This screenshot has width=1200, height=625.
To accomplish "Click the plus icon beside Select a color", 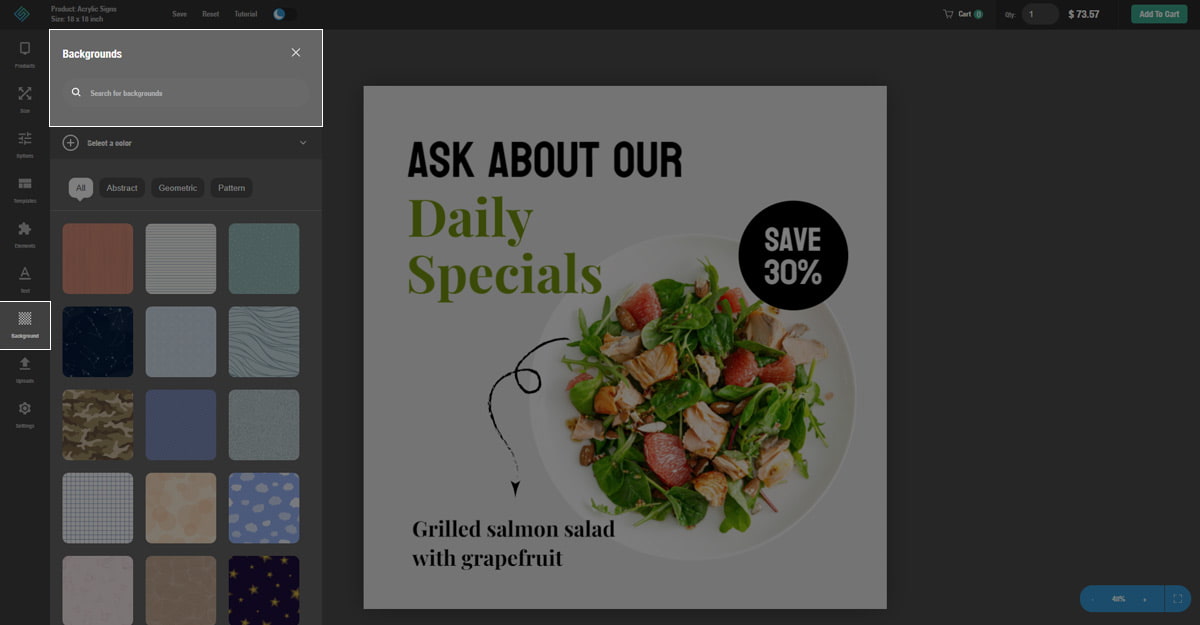I will point(70,143).
